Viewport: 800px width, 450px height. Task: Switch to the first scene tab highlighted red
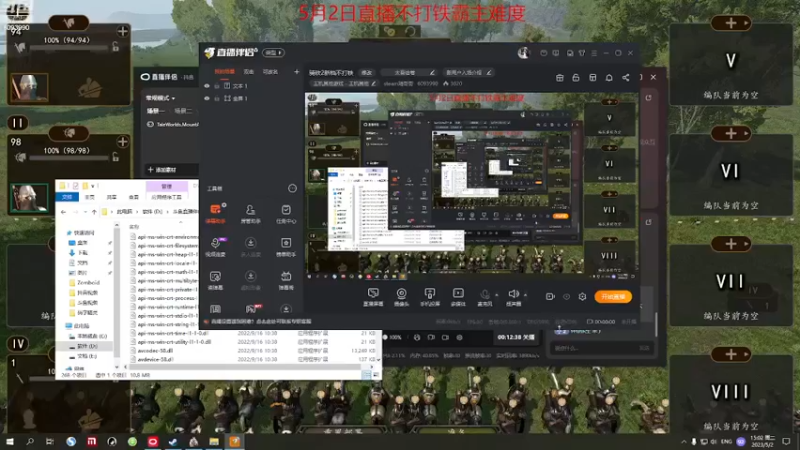point(224,72)
